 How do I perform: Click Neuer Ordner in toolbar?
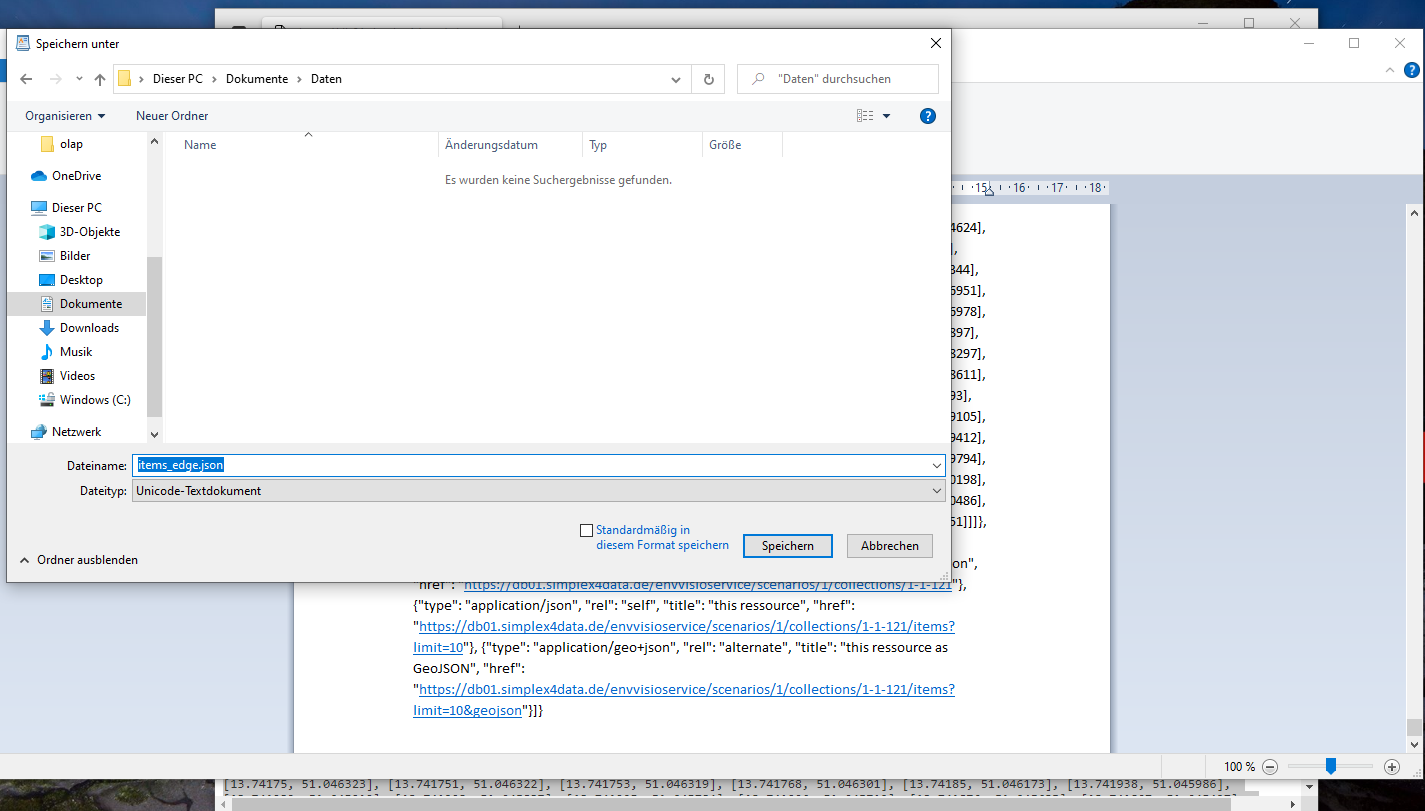[172, 116]
